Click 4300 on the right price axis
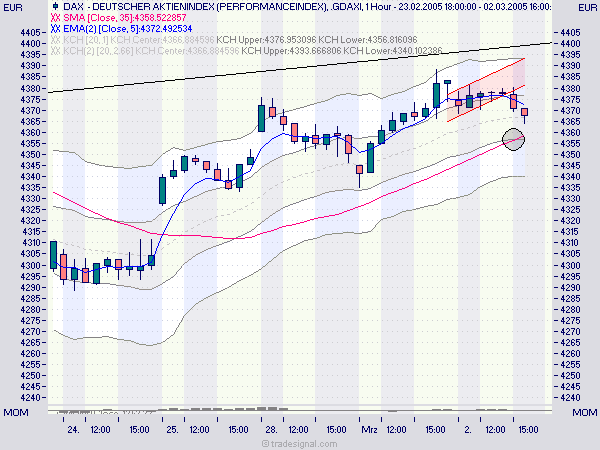Image resolution: width=600 pixels, height=450 pixels. coord(571,266)
